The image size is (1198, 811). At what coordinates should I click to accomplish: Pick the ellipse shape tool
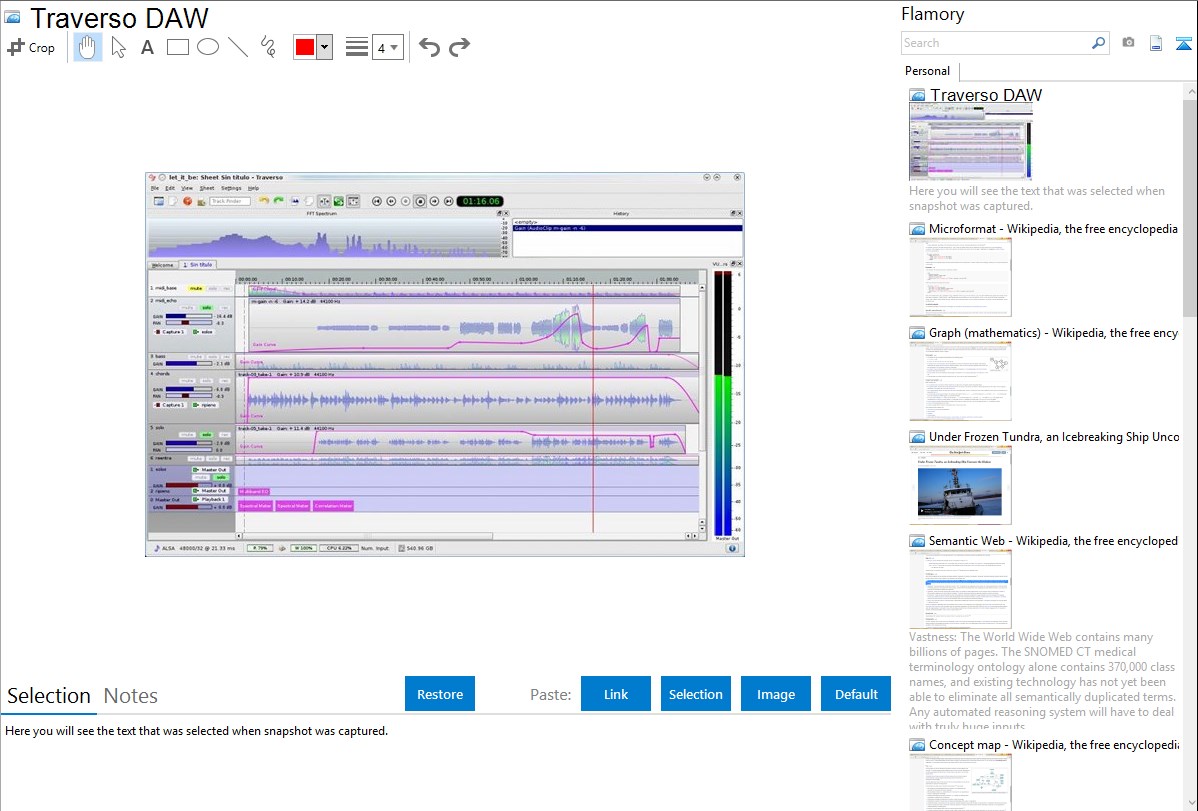tap(207, 47)
